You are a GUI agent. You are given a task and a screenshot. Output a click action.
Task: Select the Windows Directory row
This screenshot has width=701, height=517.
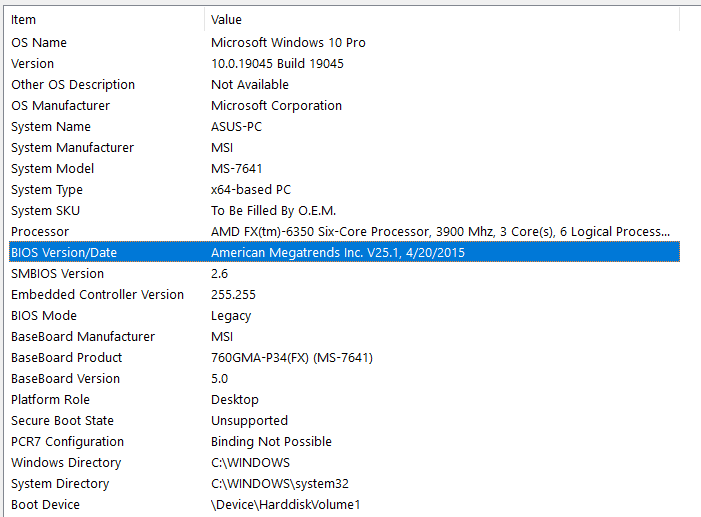[344, 462]
